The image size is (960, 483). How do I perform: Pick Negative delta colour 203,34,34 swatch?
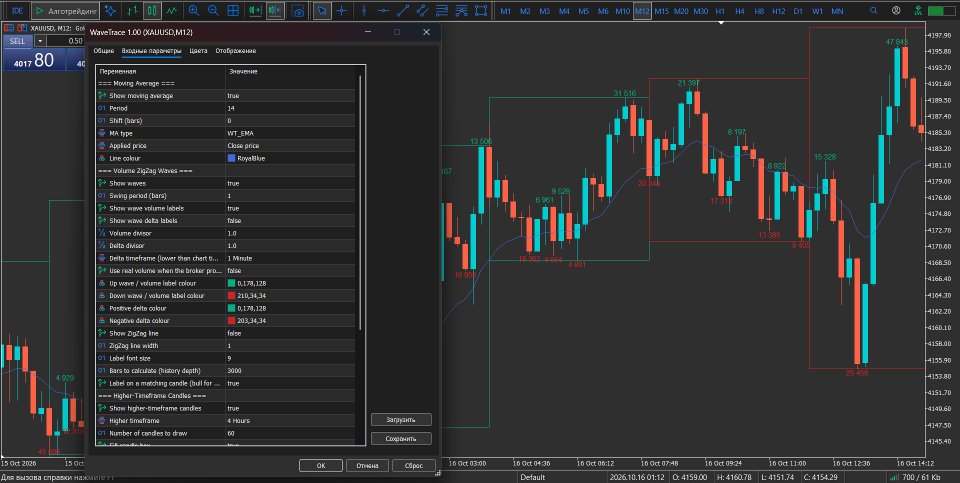pos(232,321)
